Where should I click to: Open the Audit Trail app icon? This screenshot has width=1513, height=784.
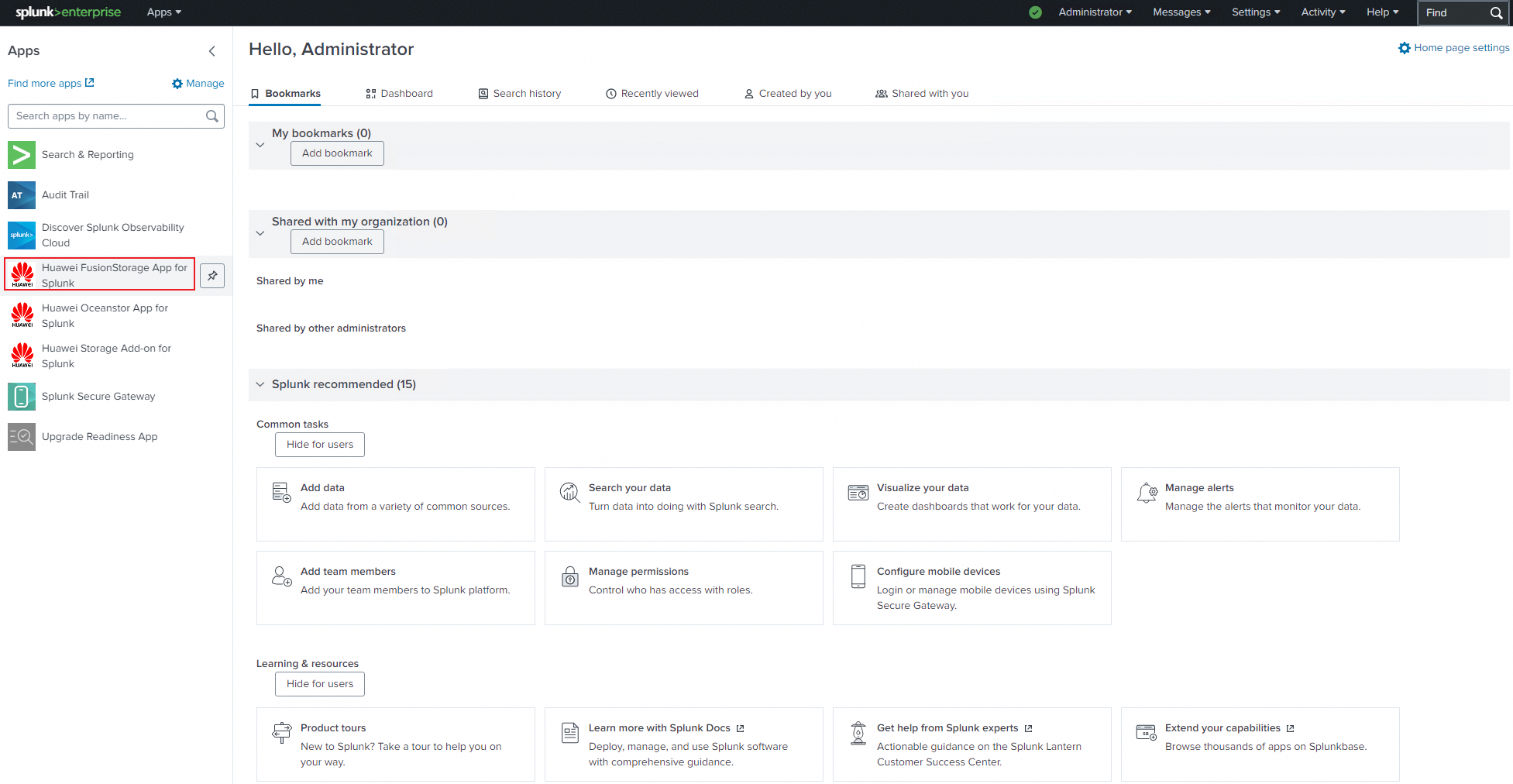coord(22,195)
